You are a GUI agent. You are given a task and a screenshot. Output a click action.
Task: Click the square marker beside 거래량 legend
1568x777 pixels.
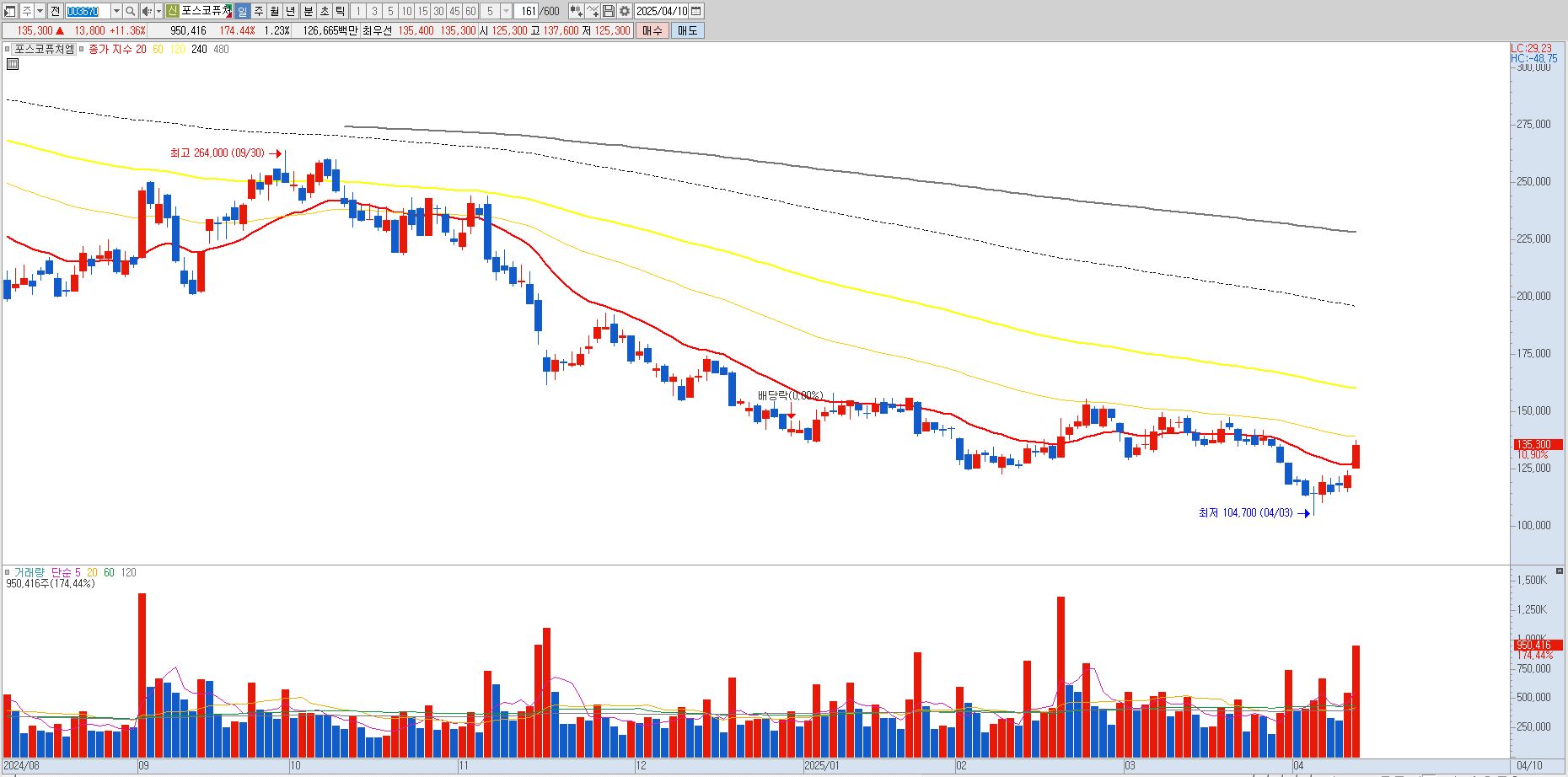click(8, 572)
